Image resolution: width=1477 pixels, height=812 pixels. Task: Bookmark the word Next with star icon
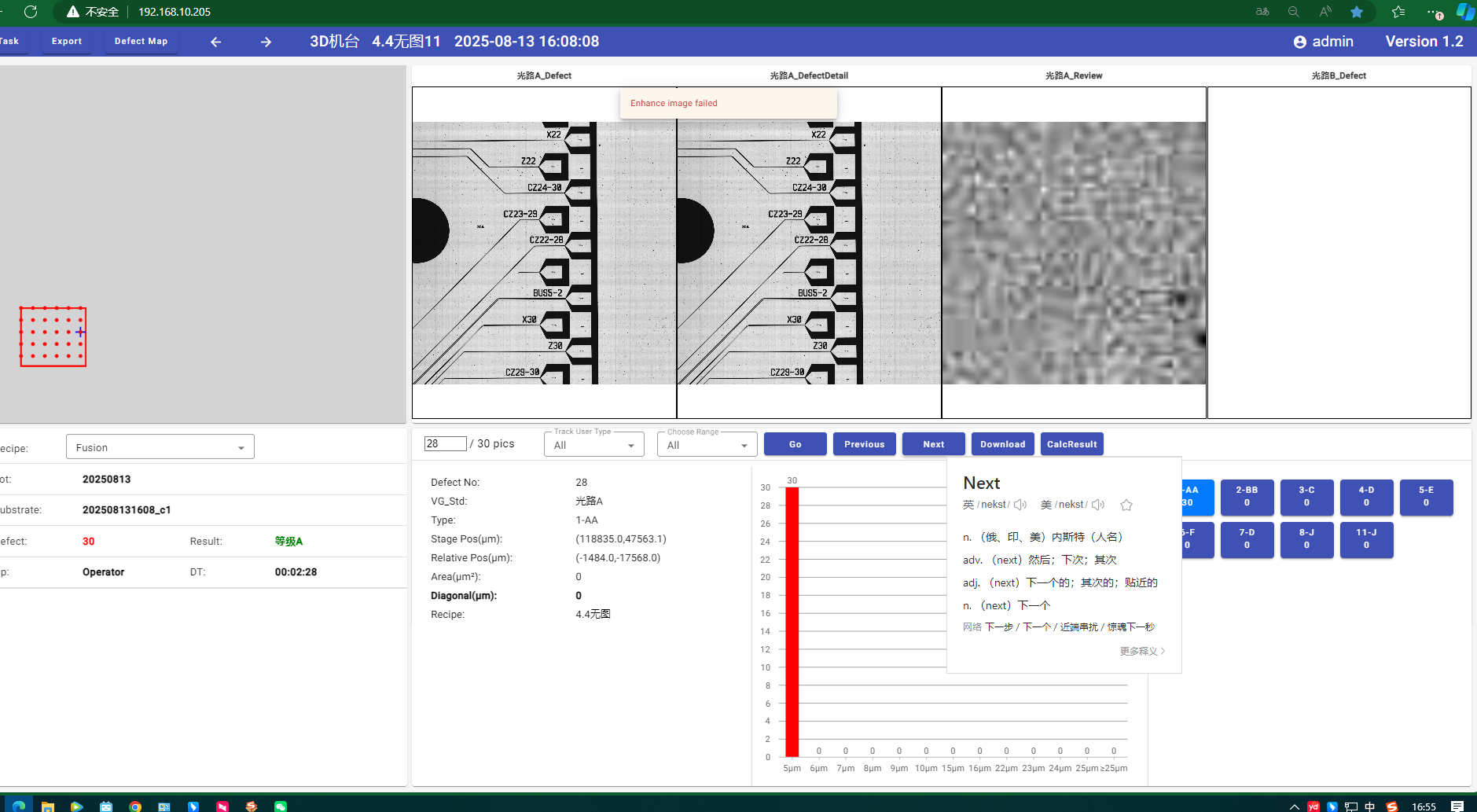(x=1126, y=505)
